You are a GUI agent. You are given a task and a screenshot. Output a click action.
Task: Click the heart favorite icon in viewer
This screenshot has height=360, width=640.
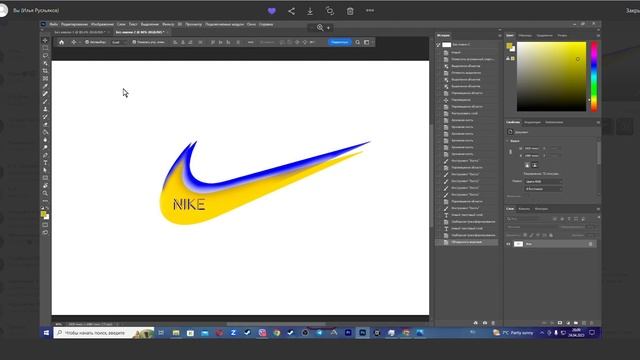coord(272,11)
